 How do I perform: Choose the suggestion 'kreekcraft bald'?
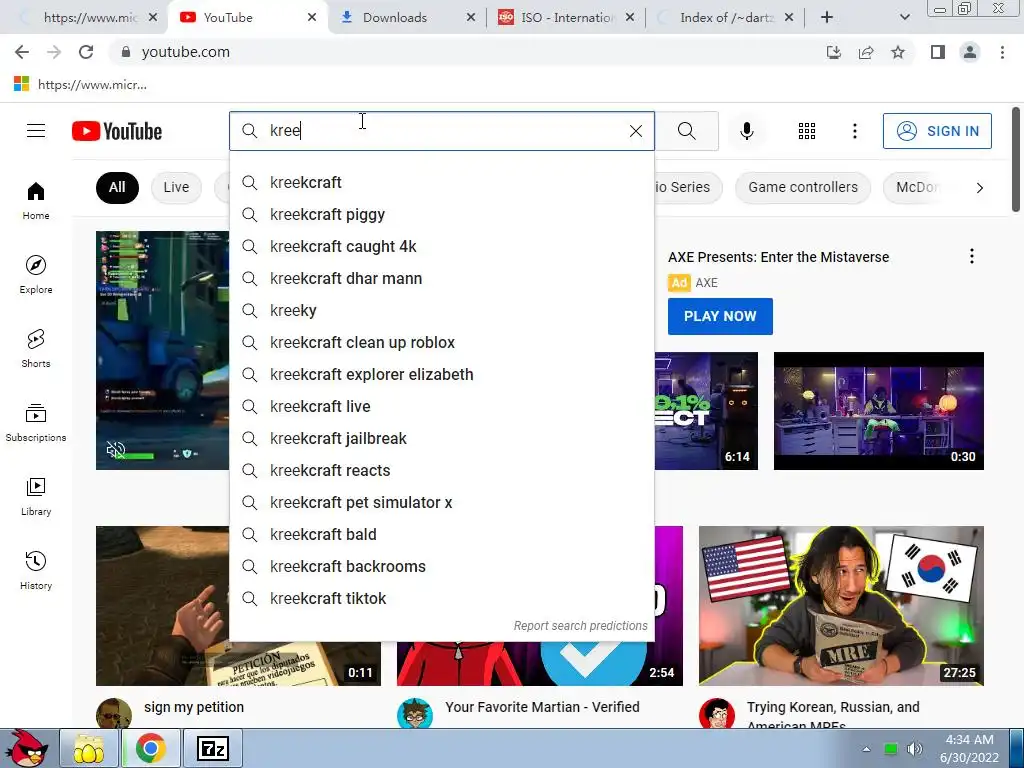pos(441,534)
